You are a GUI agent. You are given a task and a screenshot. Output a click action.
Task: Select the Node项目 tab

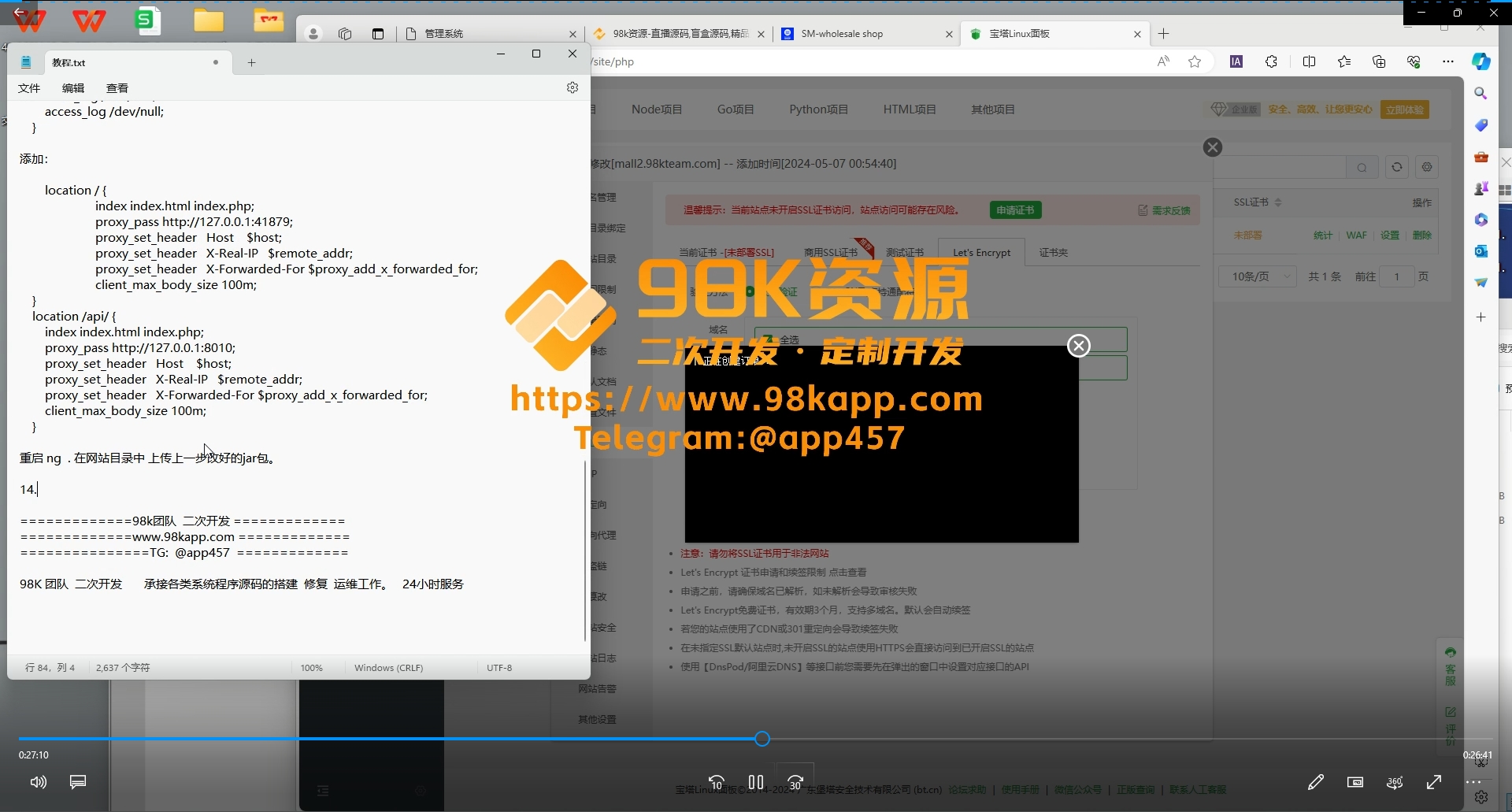coord(657,109)
